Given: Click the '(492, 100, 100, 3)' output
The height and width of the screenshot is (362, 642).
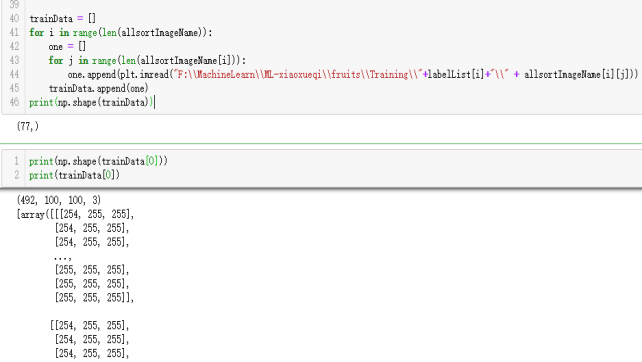Looking at the screenshot, I should coord(59,200).
